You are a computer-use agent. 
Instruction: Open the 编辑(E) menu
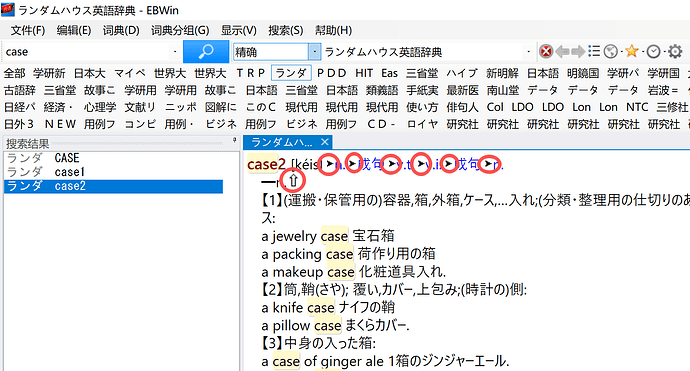coord(74,30)
